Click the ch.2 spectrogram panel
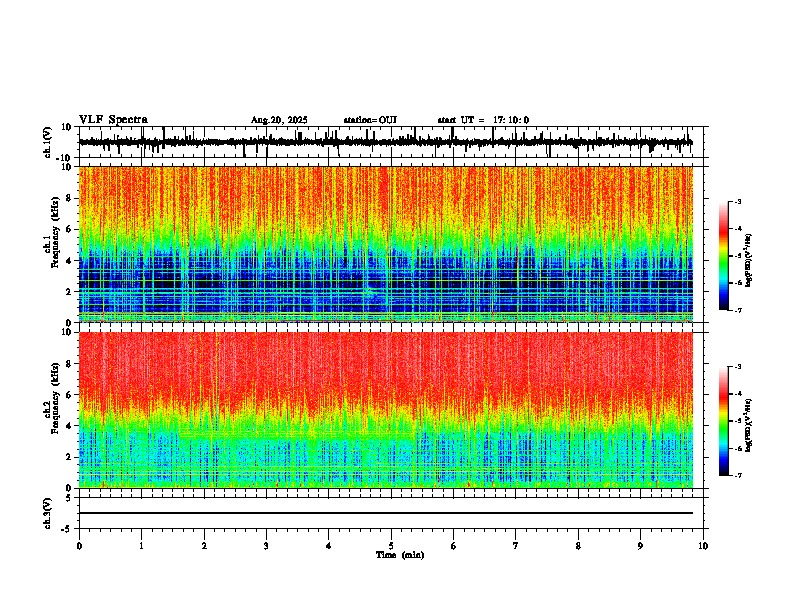Screen dimensions: 792x612 (x=386, y=410)
